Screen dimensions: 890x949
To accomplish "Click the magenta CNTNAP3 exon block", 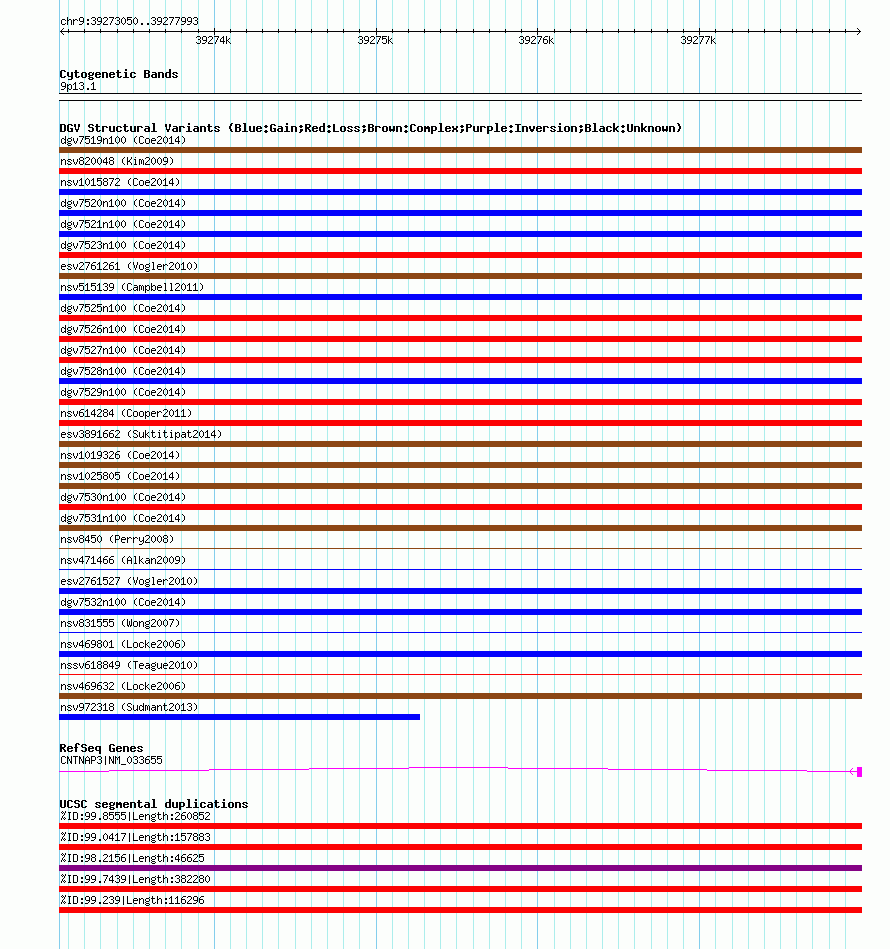I will click(860, 772).
